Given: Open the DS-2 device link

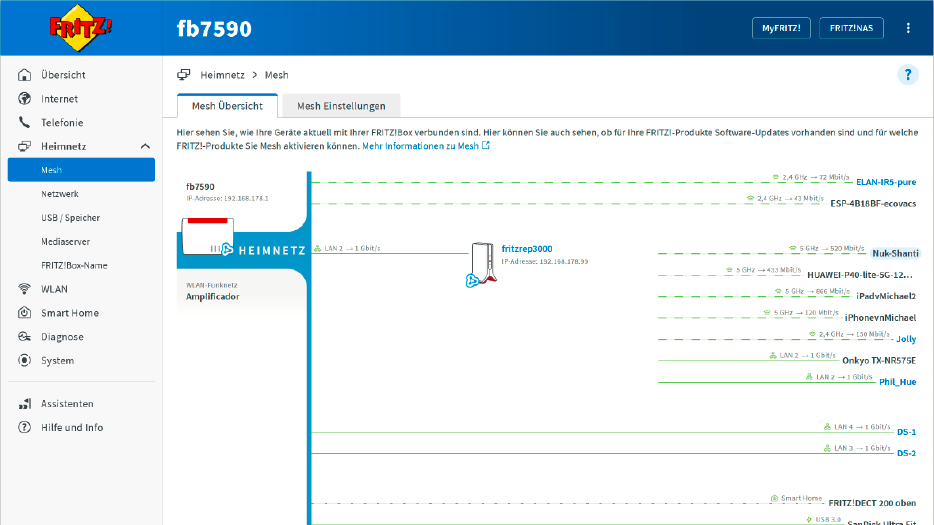Looking at the screenshot, I should (907, 453).
